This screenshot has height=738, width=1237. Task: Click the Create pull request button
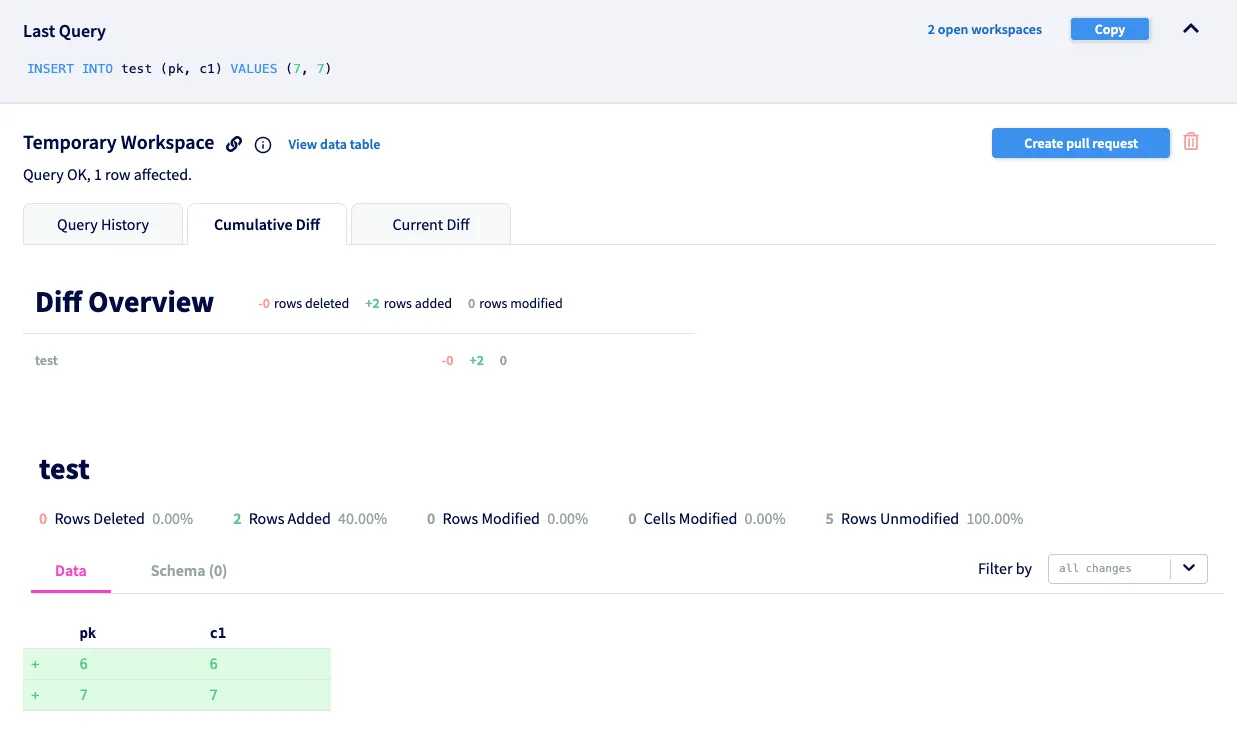(1080, 143)
